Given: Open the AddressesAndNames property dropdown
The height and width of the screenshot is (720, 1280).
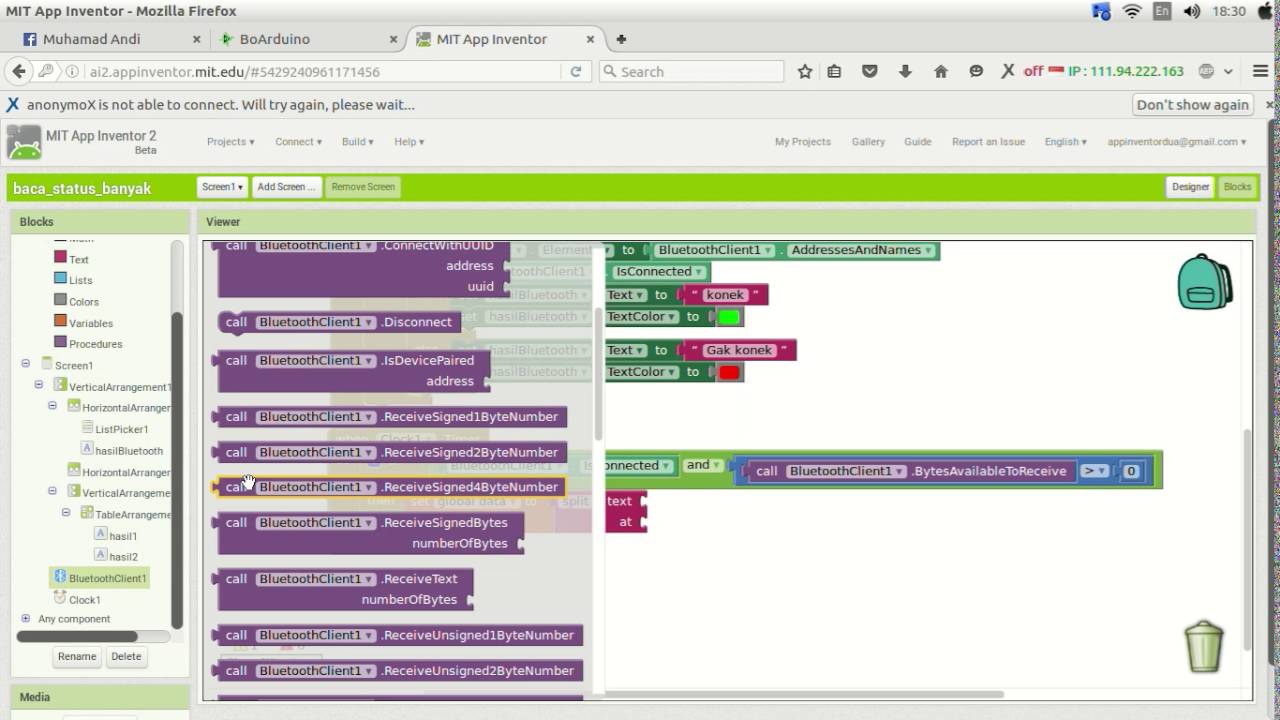Looking at the screenshot, I should coord(861,250).
